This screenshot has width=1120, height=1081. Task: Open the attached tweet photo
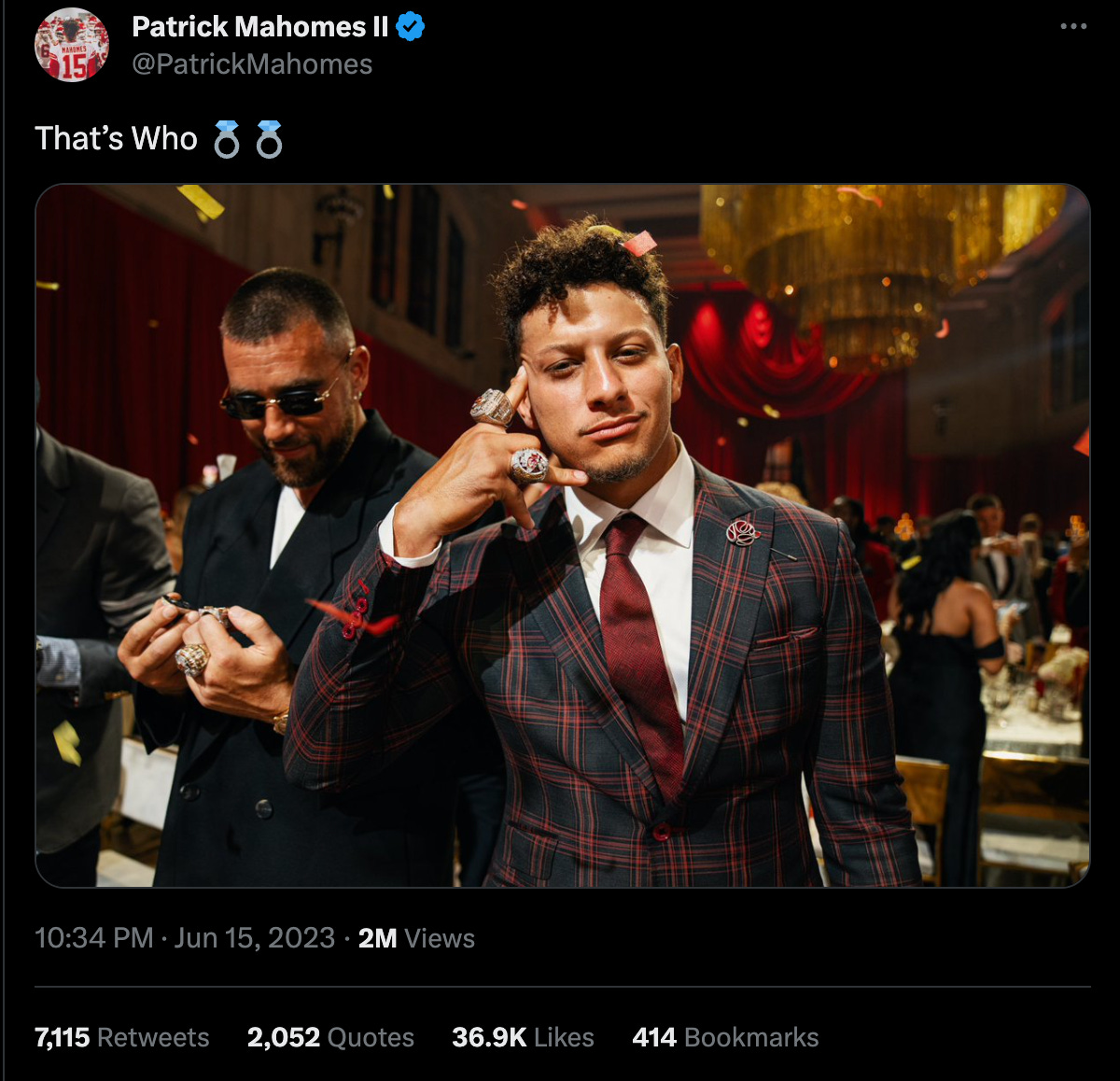pyautogui.click(x=560, y=540)
